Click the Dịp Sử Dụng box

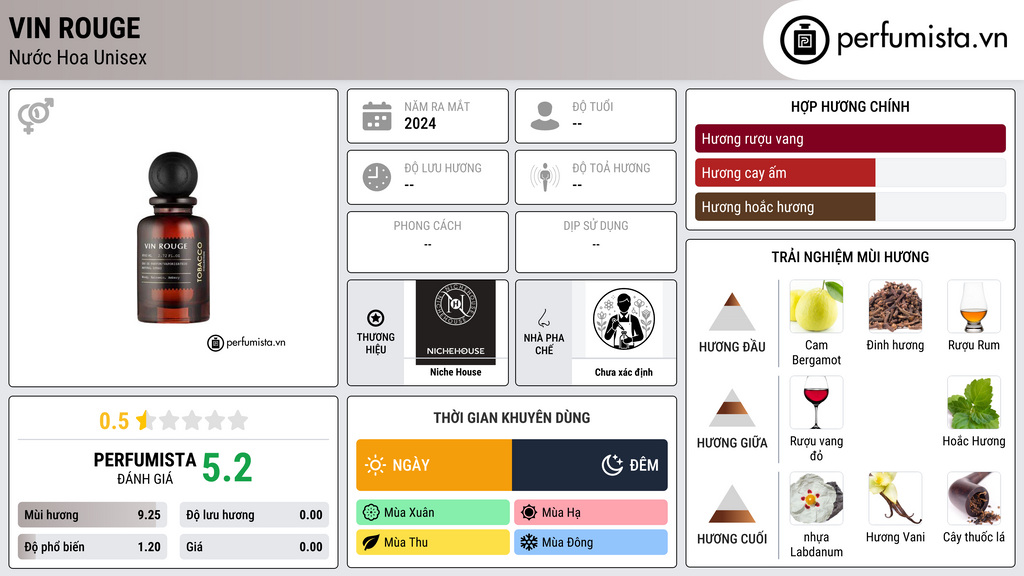596,242
